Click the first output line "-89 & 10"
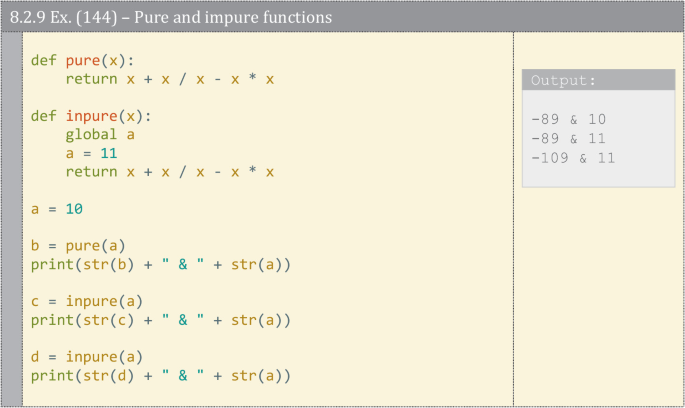 click(x=568, y=119)
